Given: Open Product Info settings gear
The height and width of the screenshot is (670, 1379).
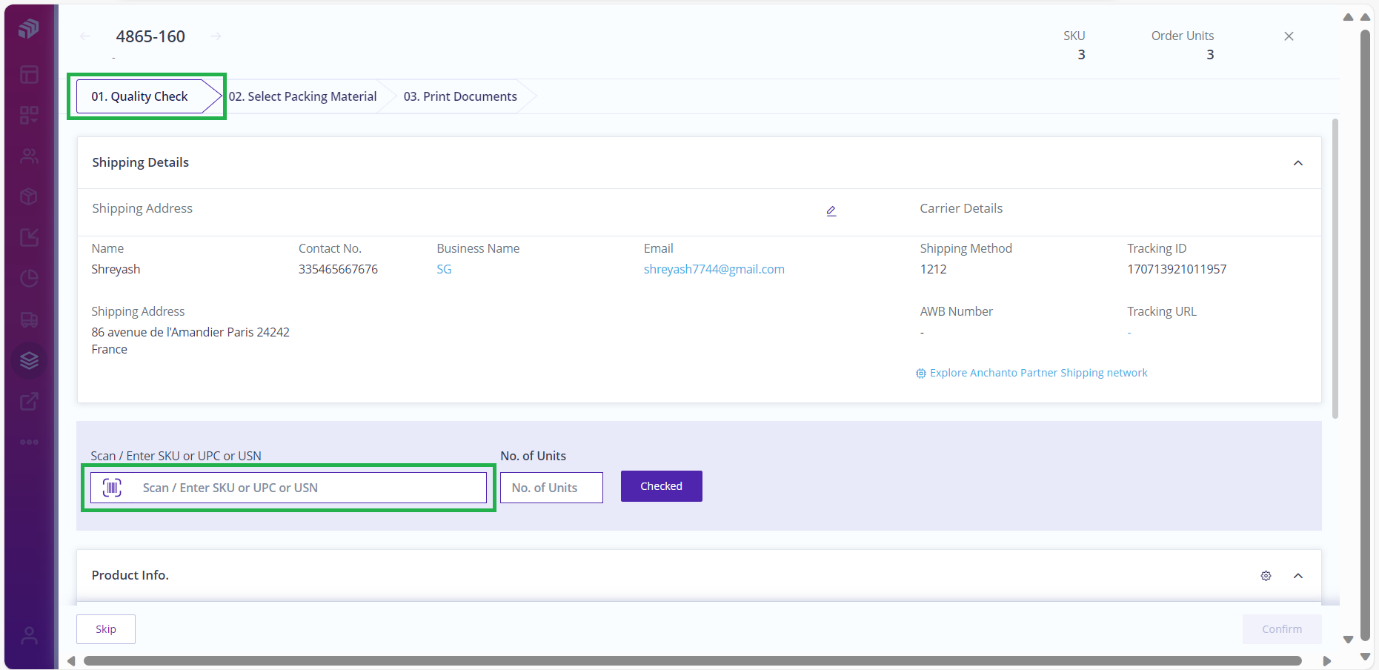Looking at the screenshot, I should 1266,576.
